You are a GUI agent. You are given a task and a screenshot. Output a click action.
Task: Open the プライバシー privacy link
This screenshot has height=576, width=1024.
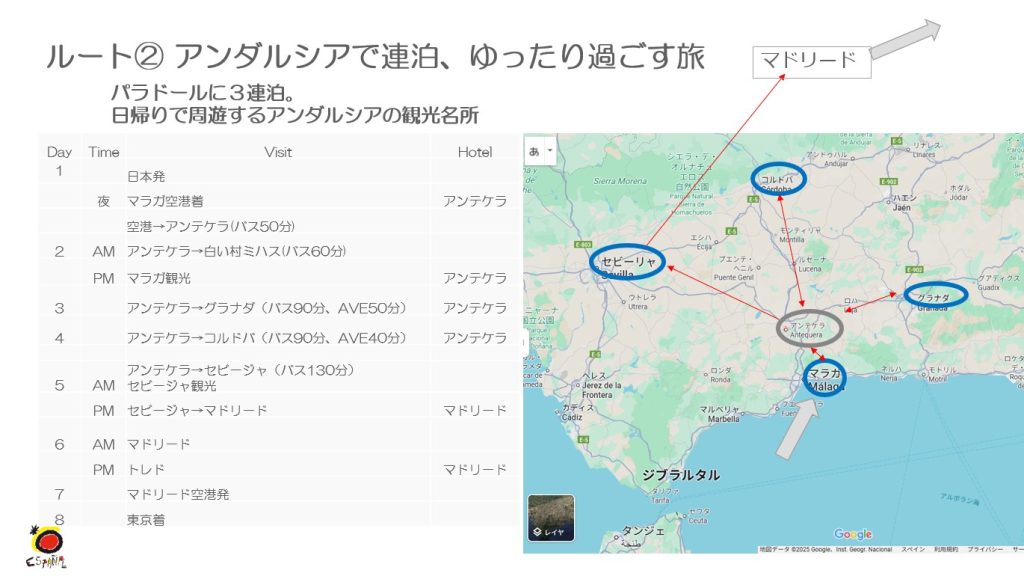tap(985, 549)
